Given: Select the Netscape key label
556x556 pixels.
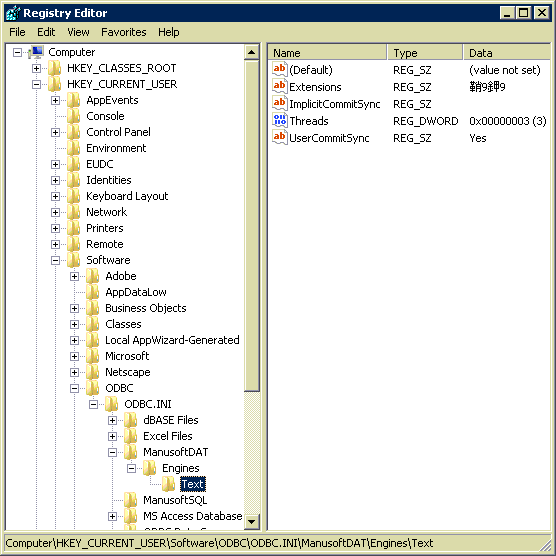Looking at the screenshot, I should pyautogui.click(x=128, y=372).
